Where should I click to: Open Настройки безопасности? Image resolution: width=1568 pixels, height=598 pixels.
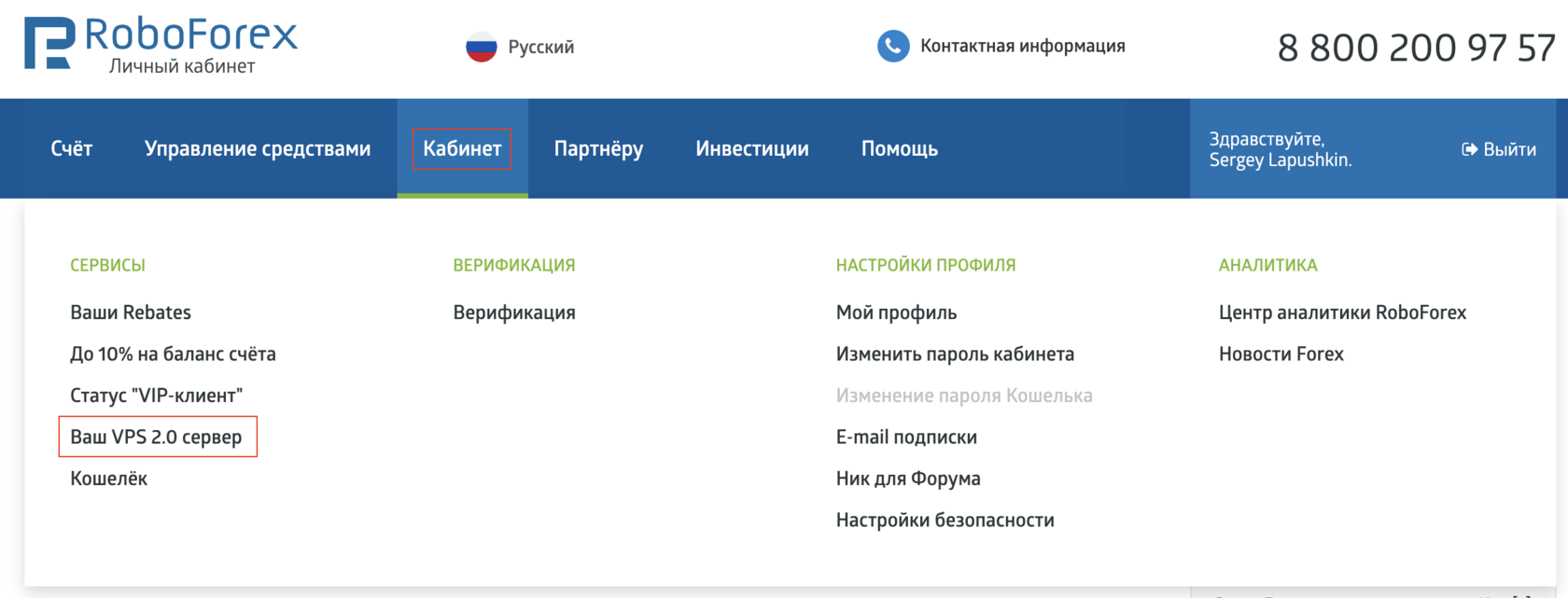pos(945,521)
